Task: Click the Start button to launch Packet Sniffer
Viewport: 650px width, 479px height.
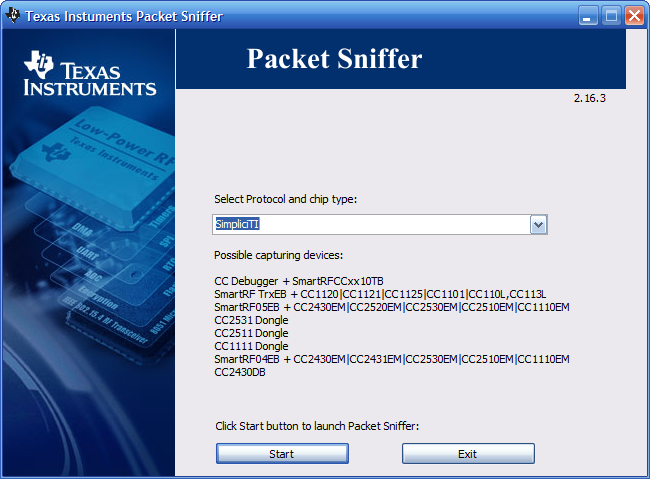Action: click(x=282, y=454)
